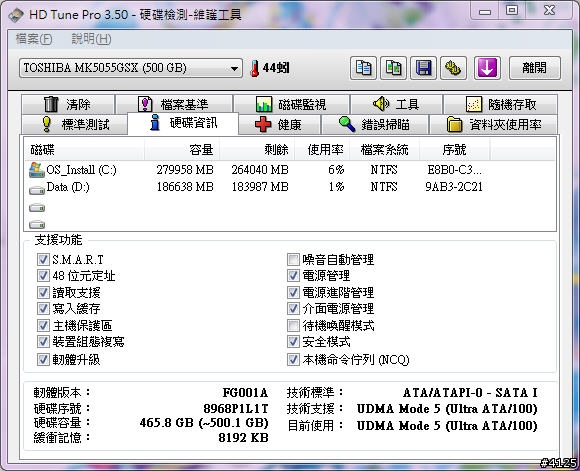
Task: Click the 剩餘 column header
Action: [257, 149]
